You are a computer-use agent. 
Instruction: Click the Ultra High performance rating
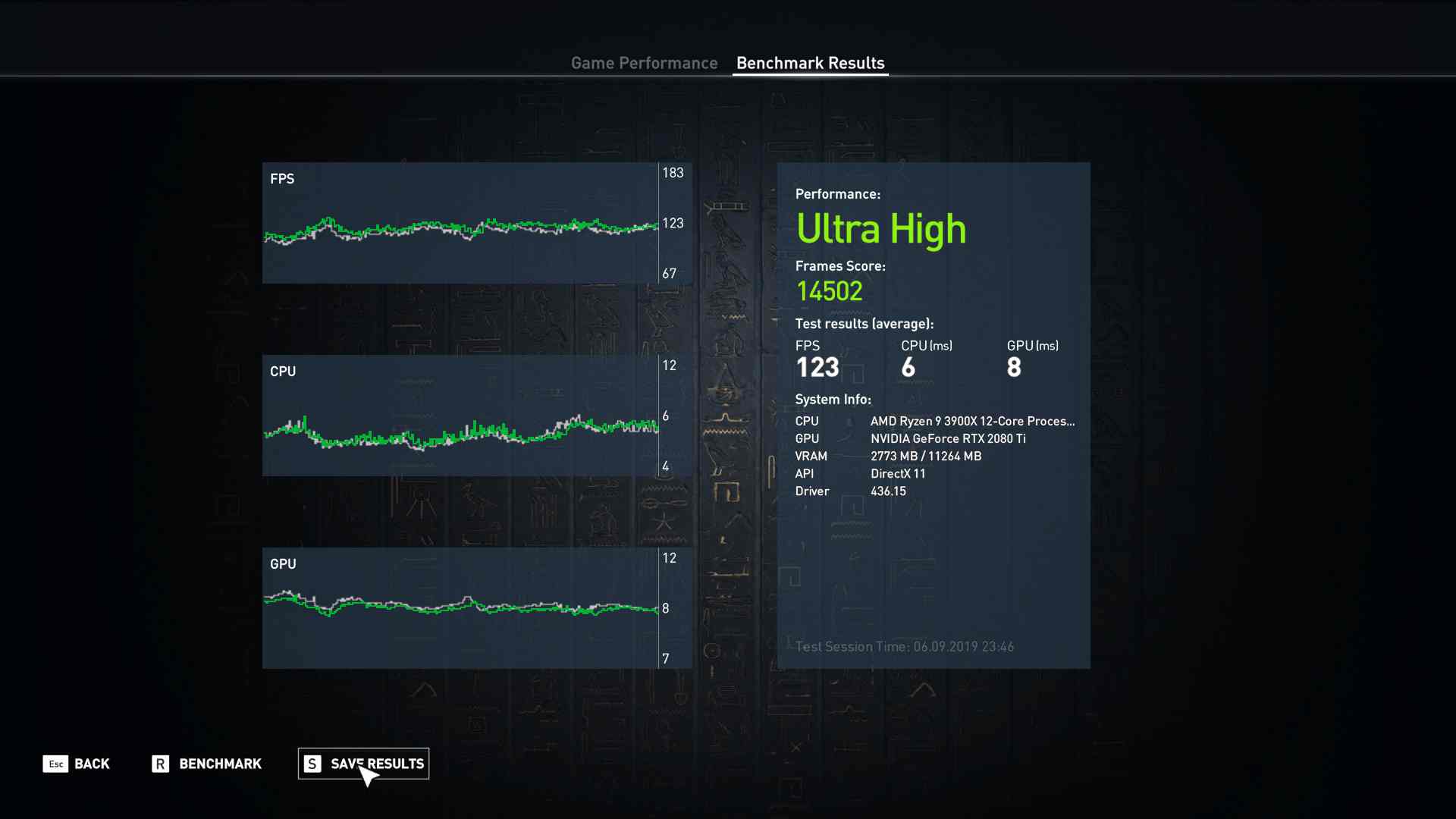coord(880,229)
